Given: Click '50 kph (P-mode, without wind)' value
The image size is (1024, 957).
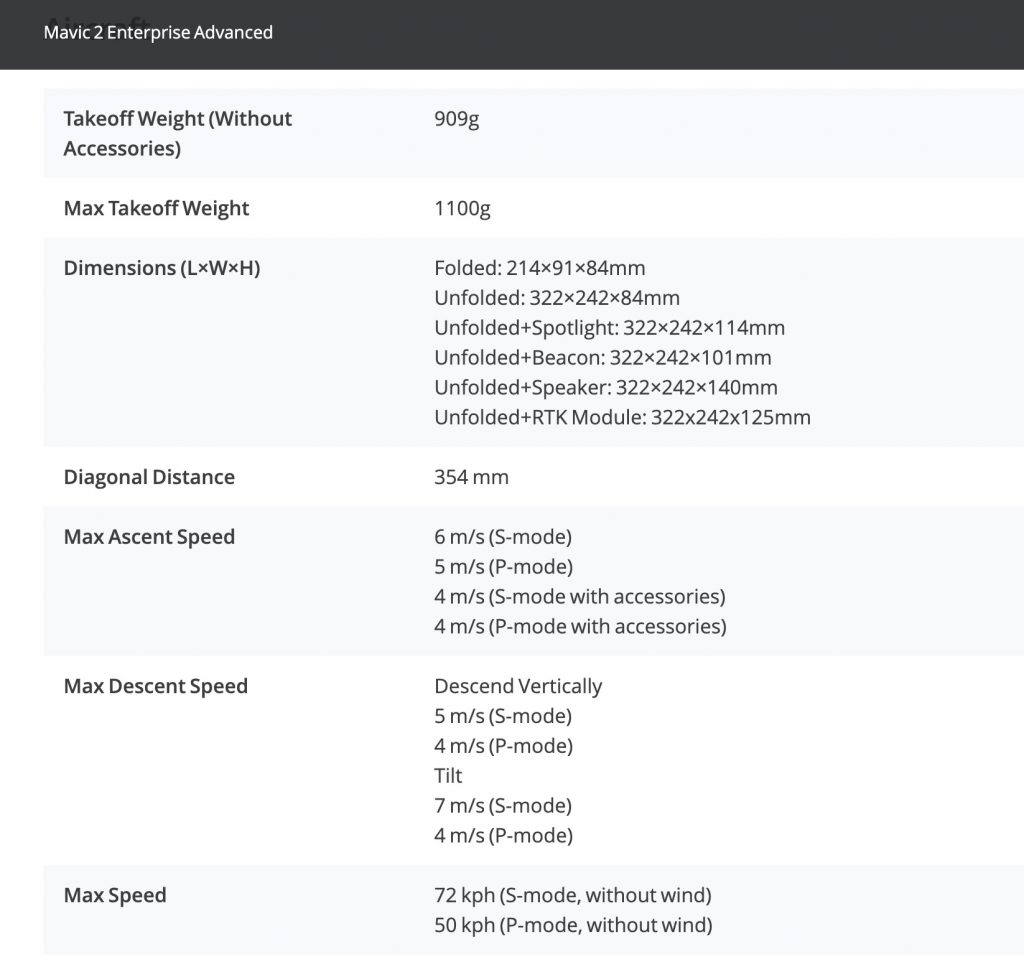Looking at the screenshot, I should click(573, 925).
